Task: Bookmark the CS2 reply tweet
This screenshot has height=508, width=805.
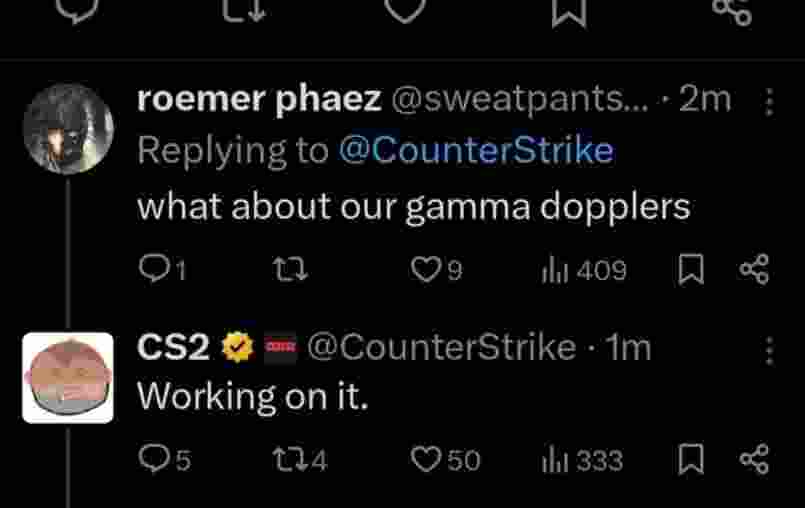Action: pos(690,459)
